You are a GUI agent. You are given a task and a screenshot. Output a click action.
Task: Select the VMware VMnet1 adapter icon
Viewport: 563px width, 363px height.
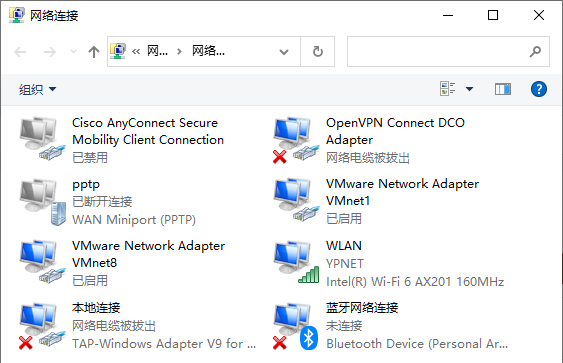click(296, 200)
